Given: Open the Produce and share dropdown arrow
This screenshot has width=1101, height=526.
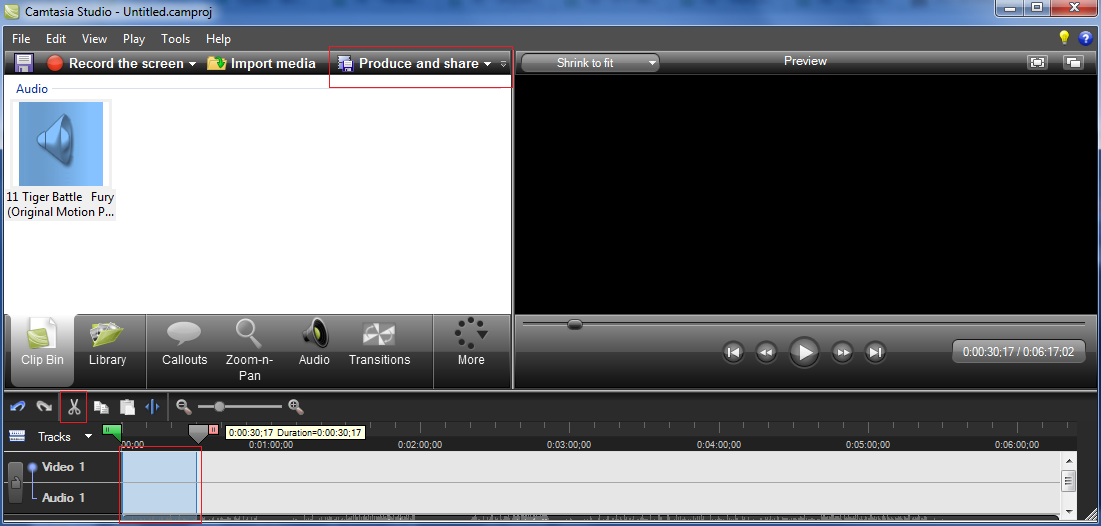Looking at the screenshot, I should 487,64.
